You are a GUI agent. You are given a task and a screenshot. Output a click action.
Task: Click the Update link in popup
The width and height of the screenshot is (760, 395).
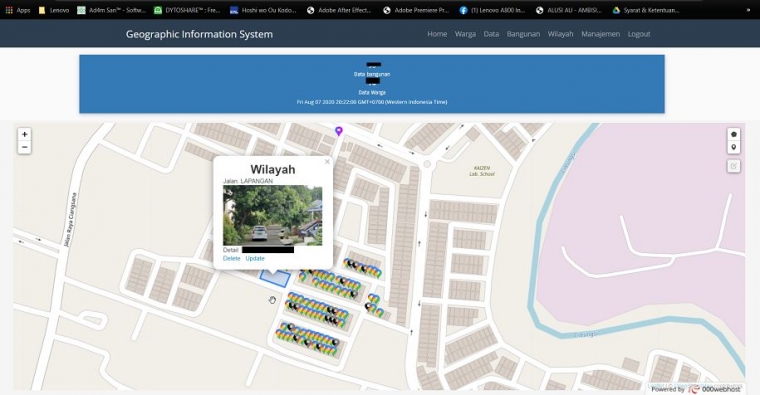click(x=255, y=258)
